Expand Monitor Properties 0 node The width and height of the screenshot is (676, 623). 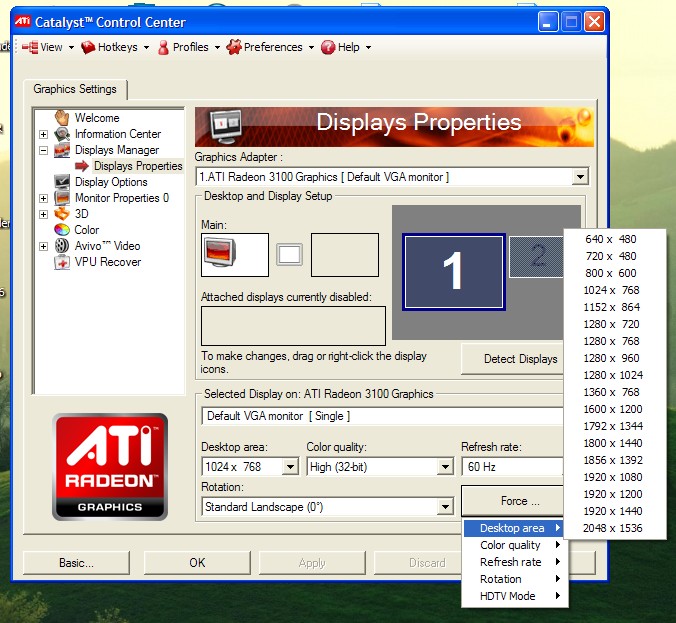pyautogui.click(x=44, y=198)
